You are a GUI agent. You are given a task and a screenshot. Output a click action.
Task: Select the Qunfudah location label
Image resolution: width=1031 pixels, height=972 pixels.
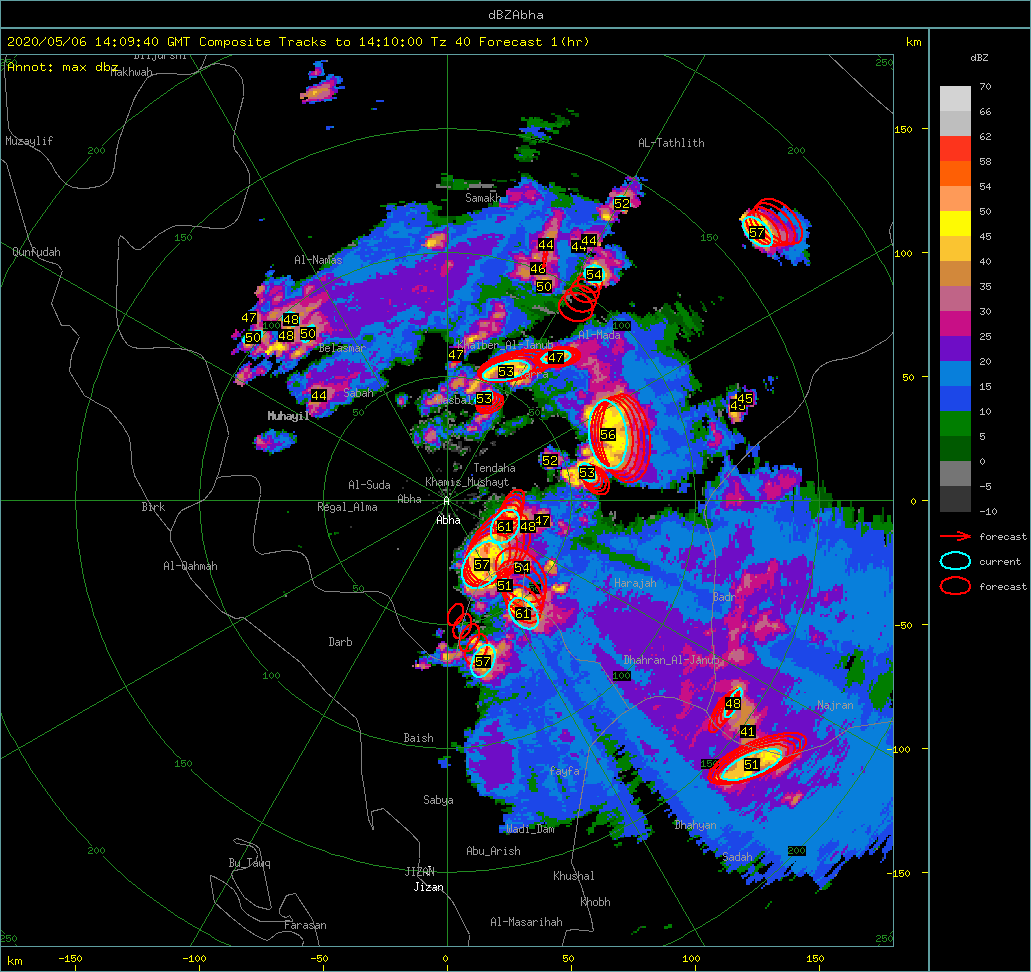pos(36,253)
